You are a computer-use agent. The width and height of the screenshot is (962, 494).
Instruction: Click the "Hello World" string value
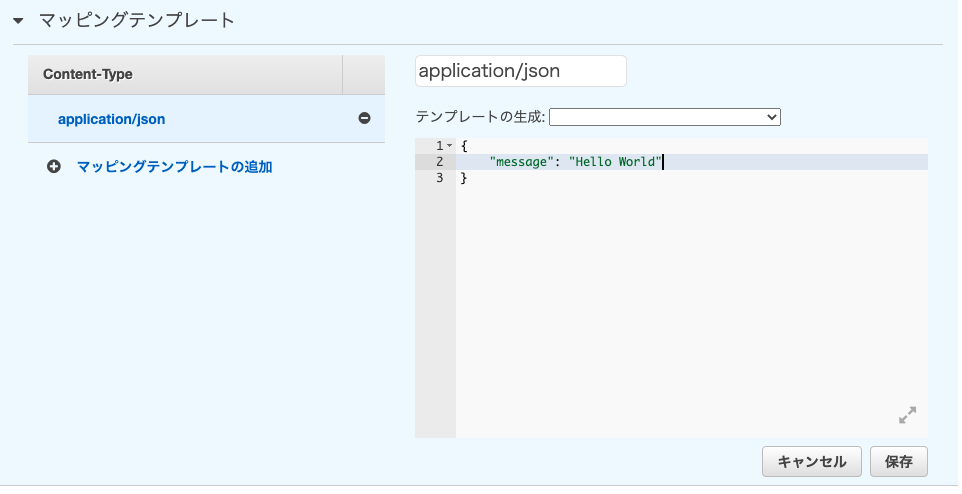615,162
